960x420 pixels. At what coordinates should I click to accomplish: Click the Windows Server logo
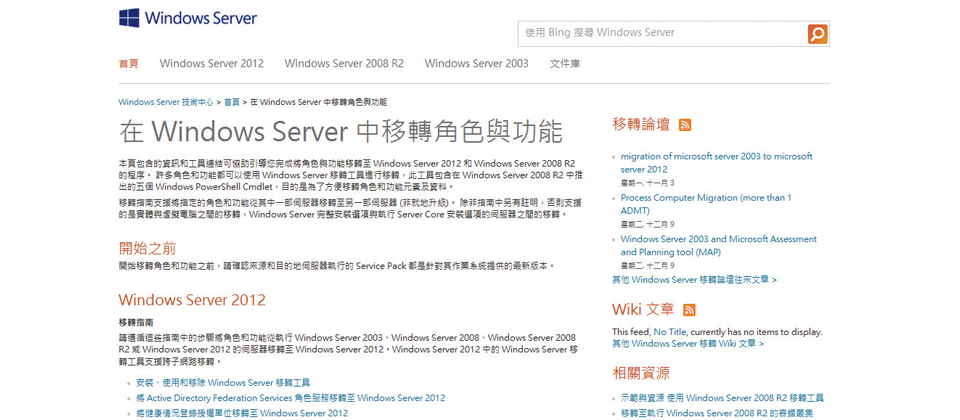(188, 18)
